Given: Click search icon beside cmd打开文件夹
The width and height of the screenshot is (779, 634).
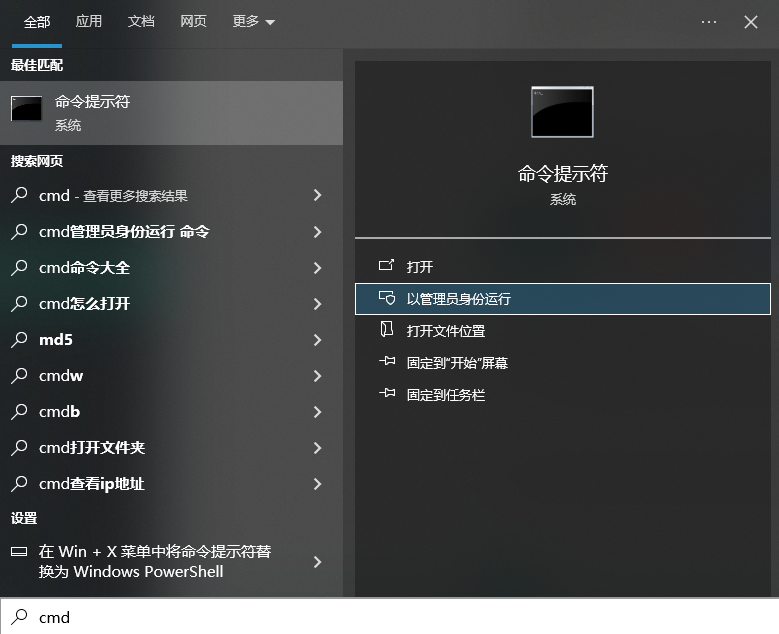Looking at the screenshot, I should (x=19, y=447).
